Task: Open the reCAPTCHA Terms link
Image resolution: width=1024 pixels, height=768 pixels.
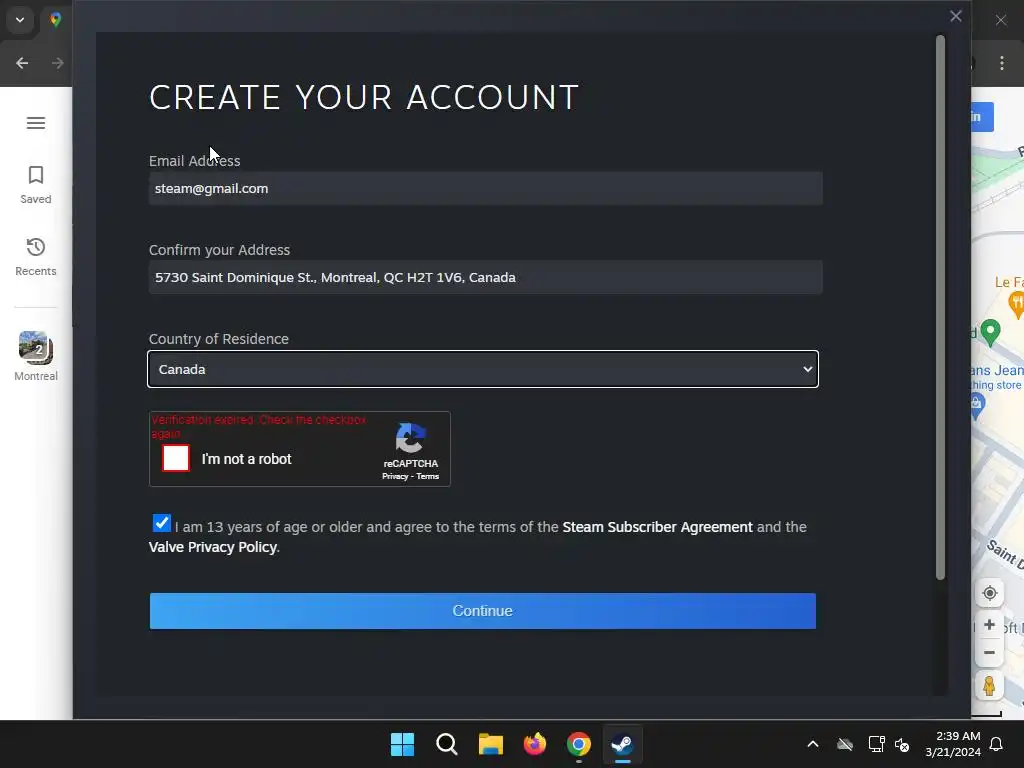Action: tap(428, 477)
